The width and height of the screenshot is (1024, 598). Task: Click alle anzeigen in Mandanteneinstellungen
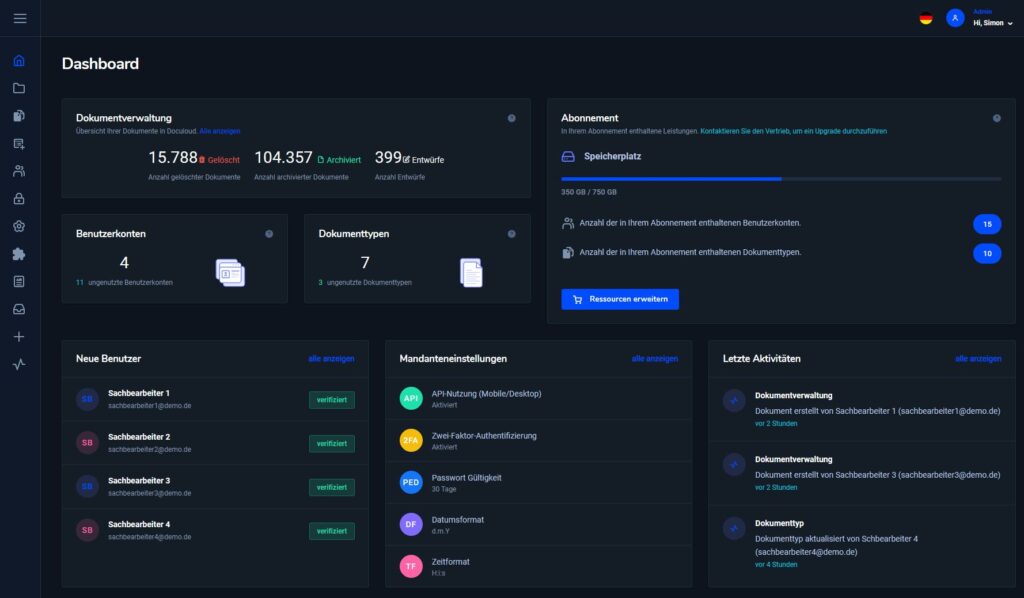pyautogui.click(x=654, y=358)
